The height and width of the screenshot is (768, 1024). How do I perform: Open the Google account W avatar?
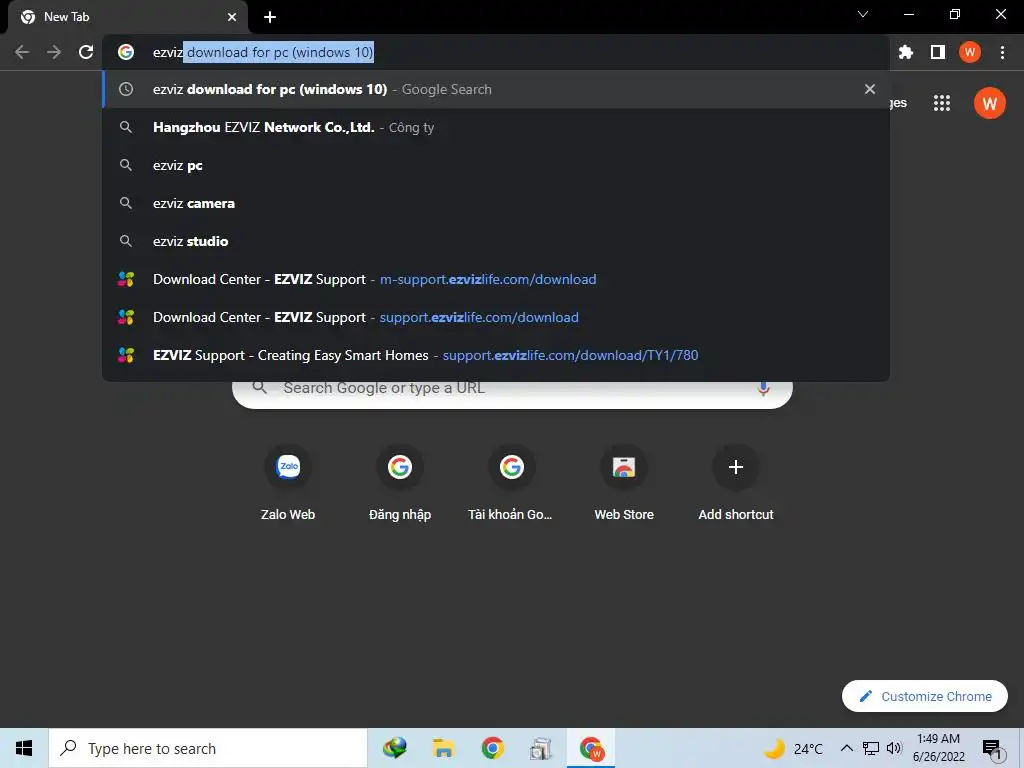[x=989, y=103]
